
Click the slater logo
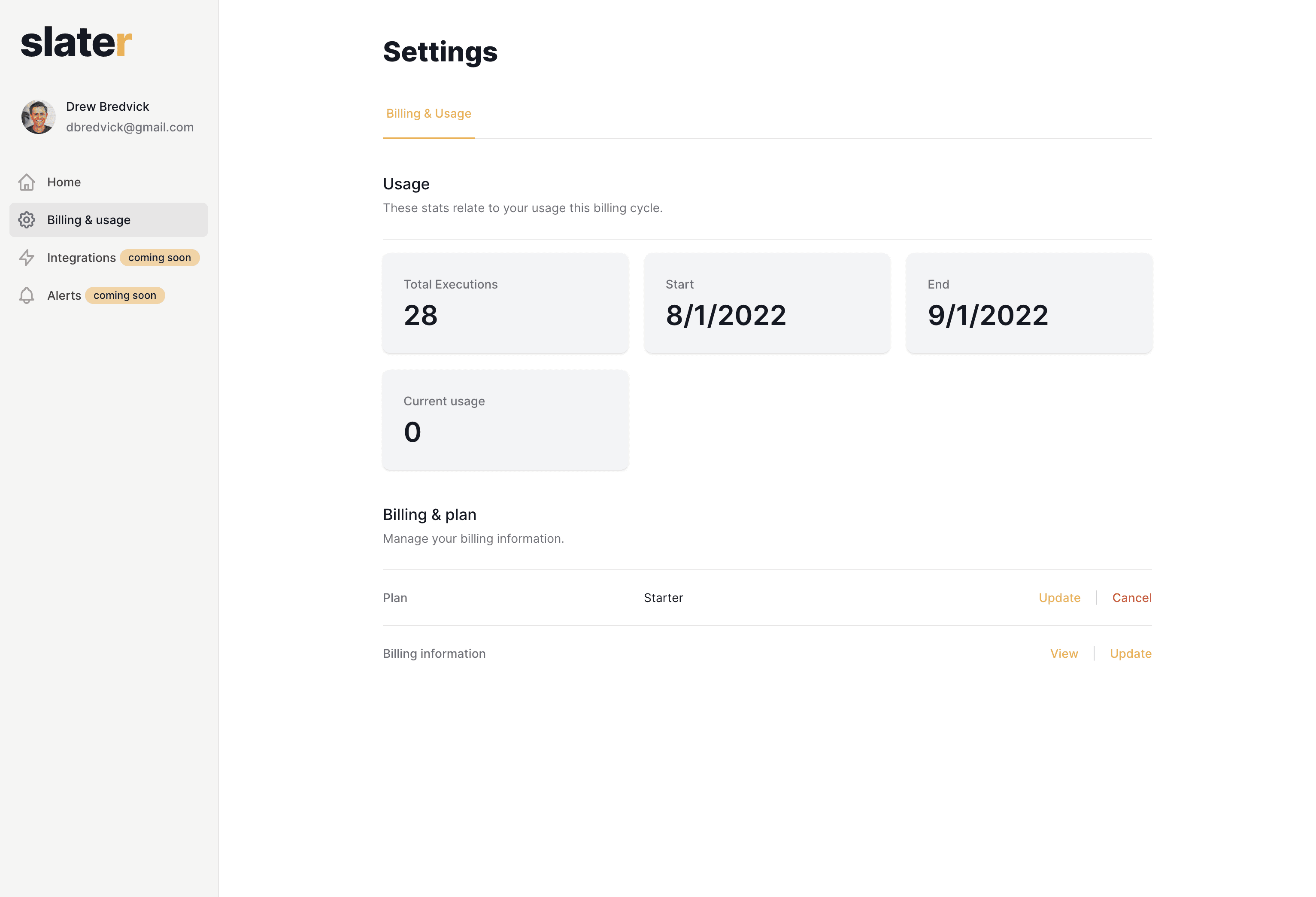click(x=76, y=43)
